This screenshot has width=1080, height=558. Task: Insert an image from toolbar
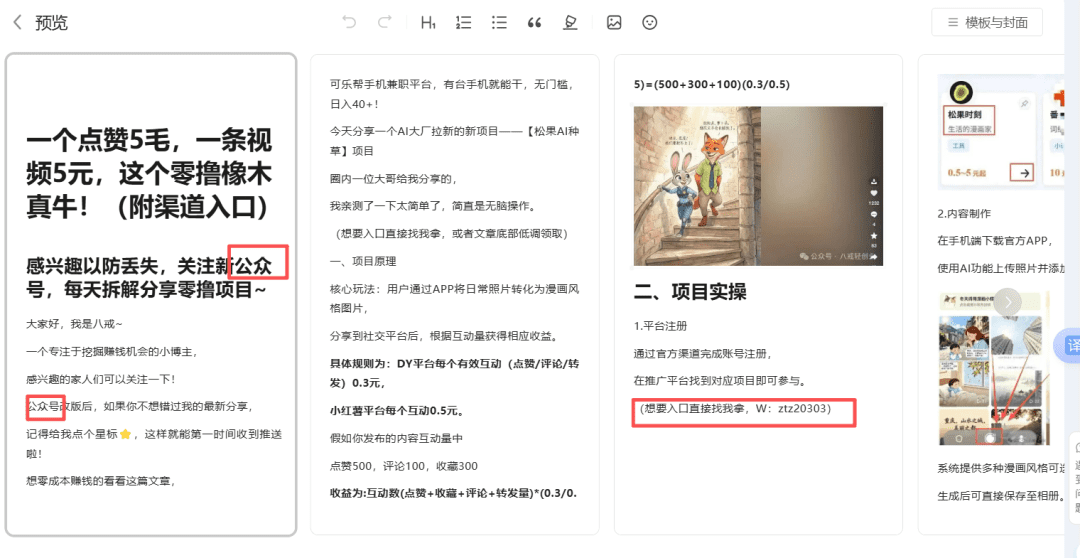pos(614,22)
